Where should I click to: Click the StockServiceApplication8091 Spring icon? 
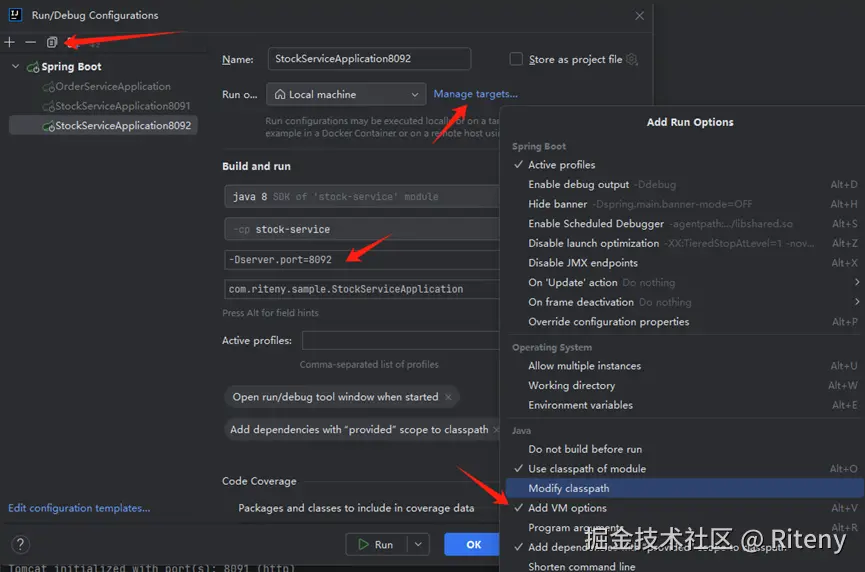pos(49,106)
